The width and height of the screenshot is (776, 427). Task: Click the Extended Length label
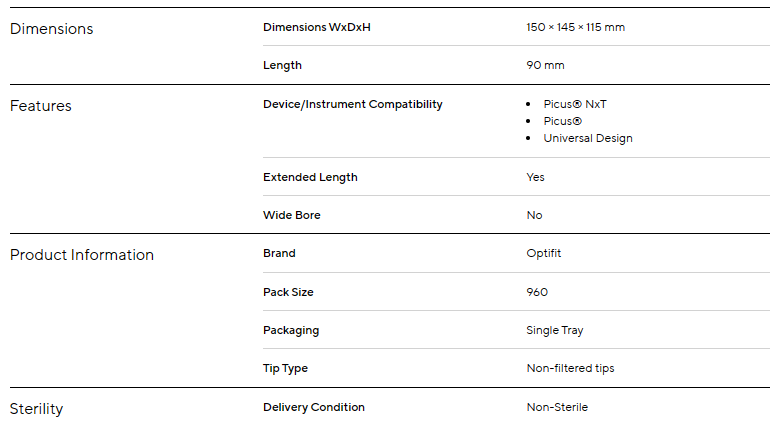(310, 177)
